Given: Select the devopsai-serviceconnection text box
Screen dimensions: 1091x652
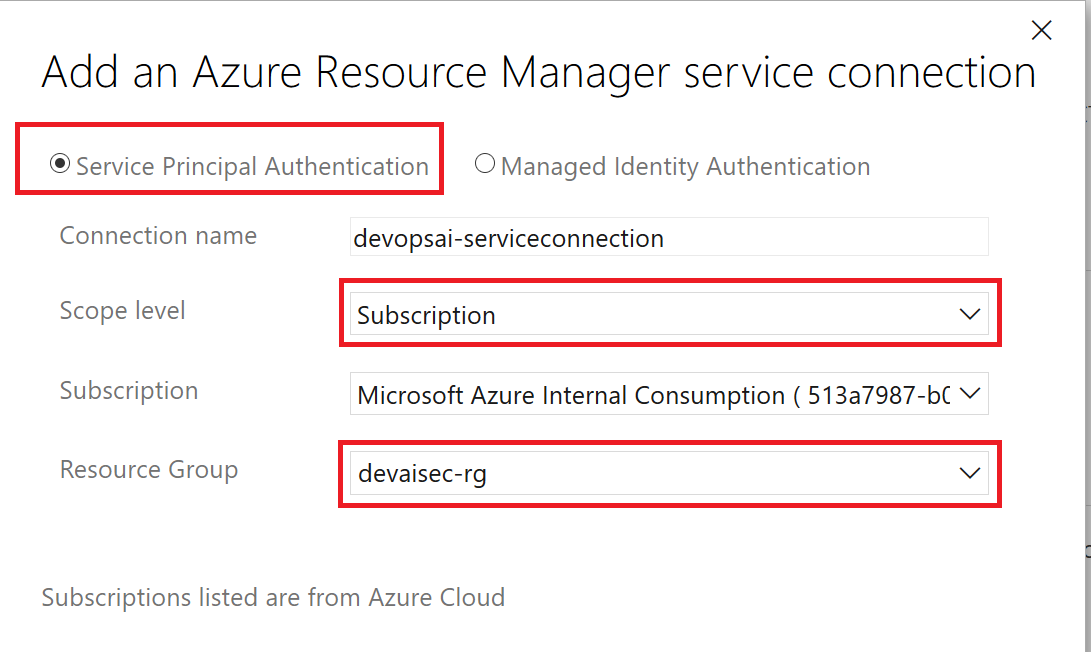Looking at the screenshot, I should (x=668, y=237).
